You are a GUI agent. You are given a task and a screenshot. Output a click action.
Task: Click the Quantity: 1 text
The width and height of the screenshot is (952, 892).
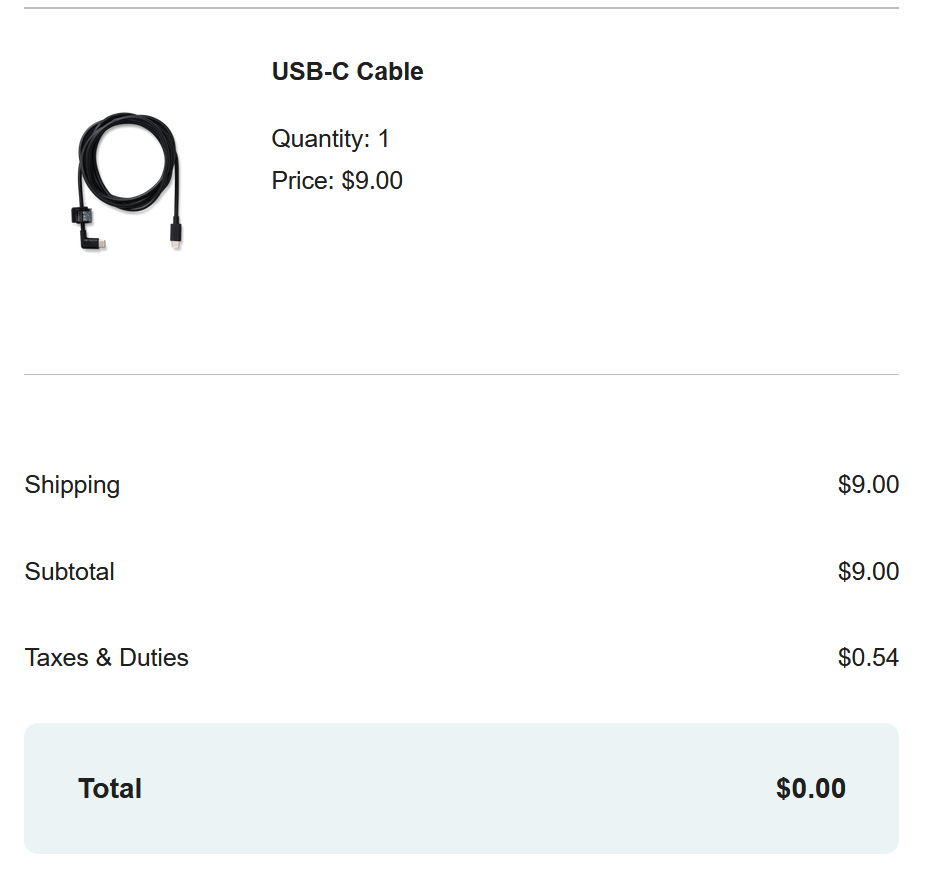pyautogui.click(x=330, y=138)
